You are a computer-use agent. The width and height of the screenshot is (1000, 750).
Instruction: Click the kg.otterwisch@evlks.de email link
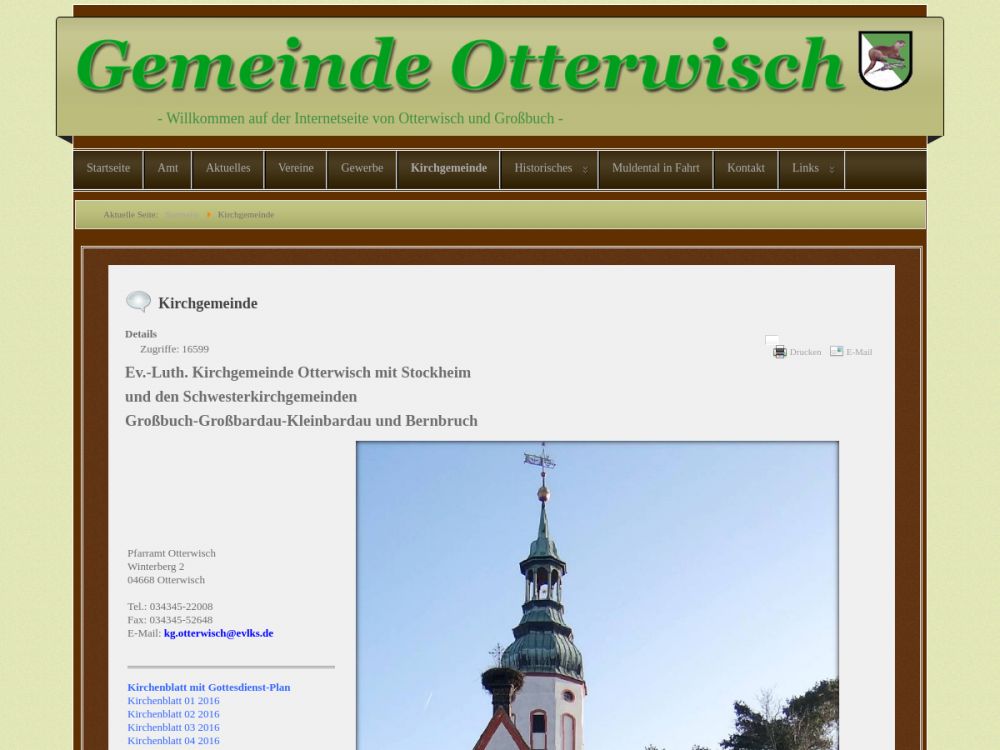[218, 633]
